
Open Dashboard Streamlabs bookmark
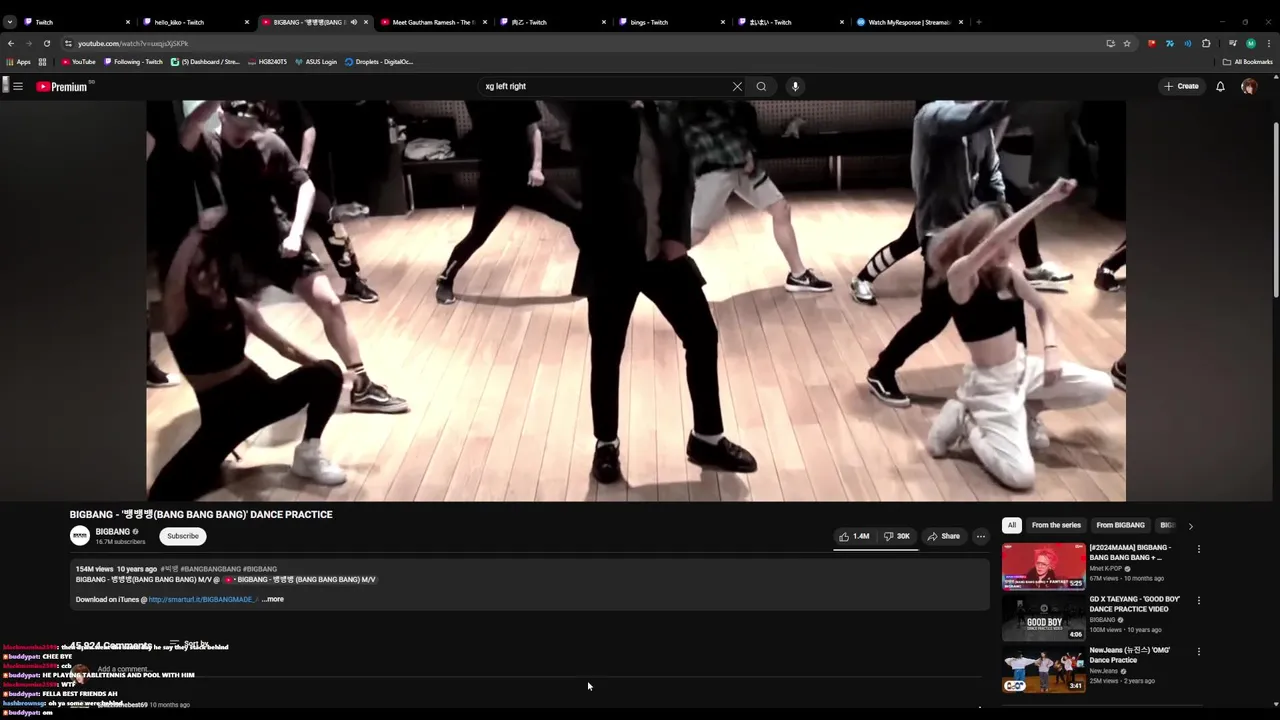[205, 62]
